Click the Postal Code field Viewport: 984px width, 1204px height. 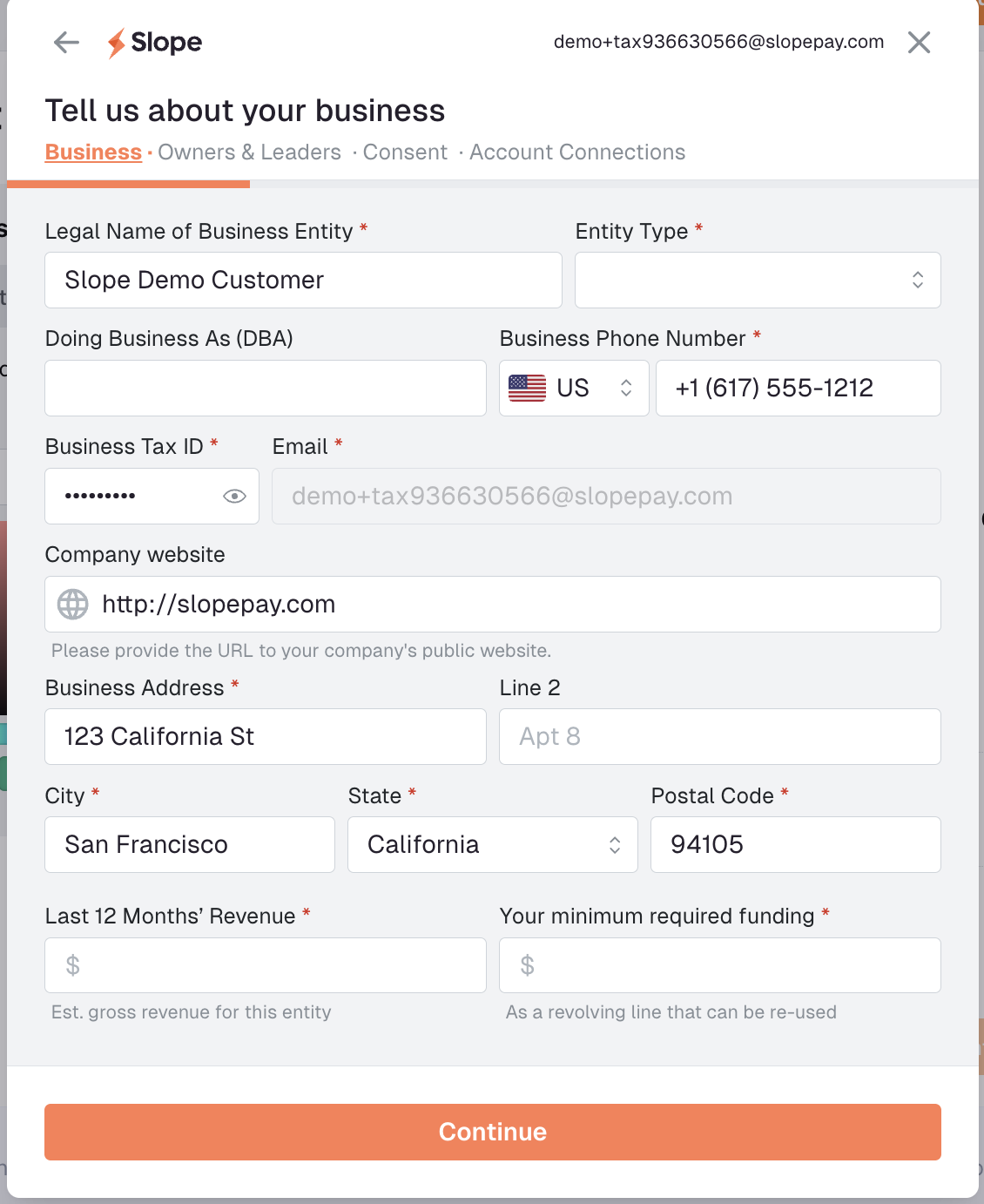(796, 844)
